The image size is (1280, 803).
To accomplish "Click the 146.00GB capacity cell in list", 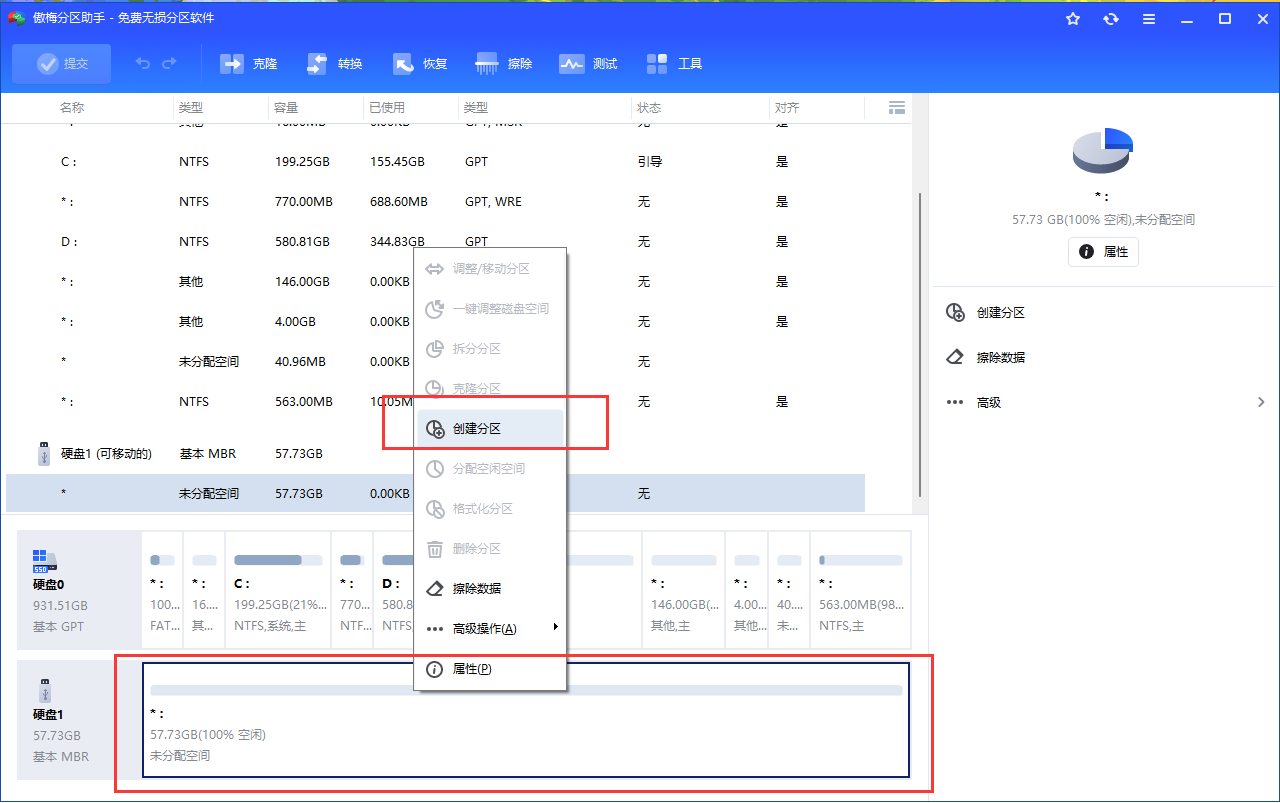I will [302, 282].
